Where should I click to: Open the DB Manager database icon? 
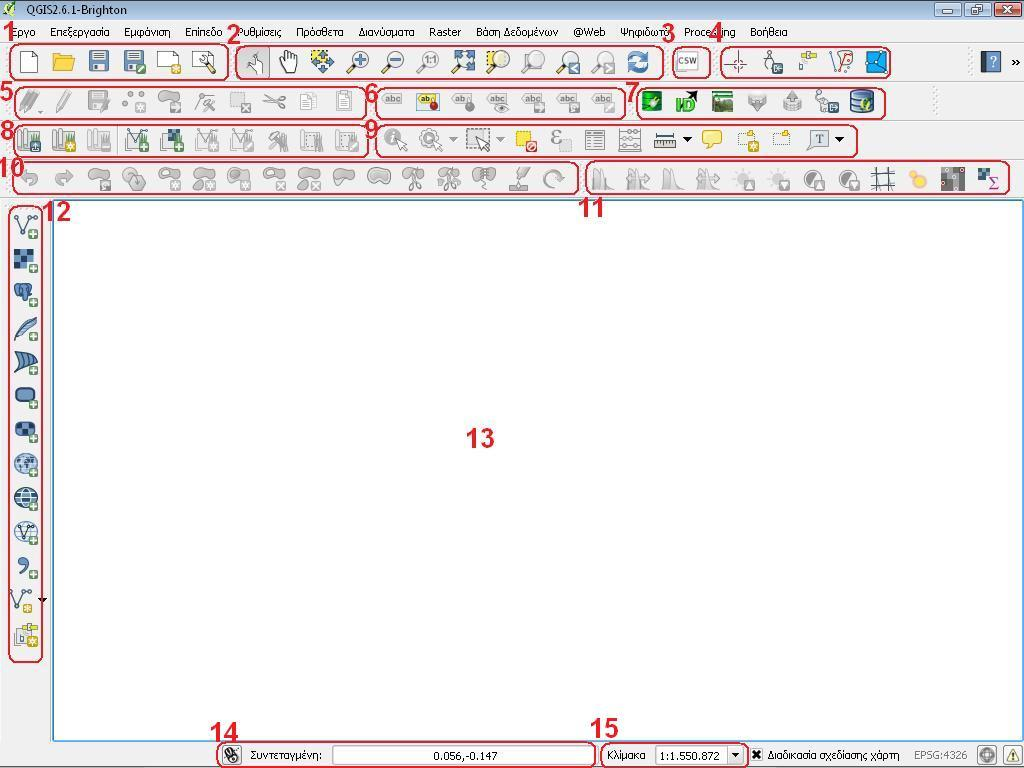tap(862, 102)
